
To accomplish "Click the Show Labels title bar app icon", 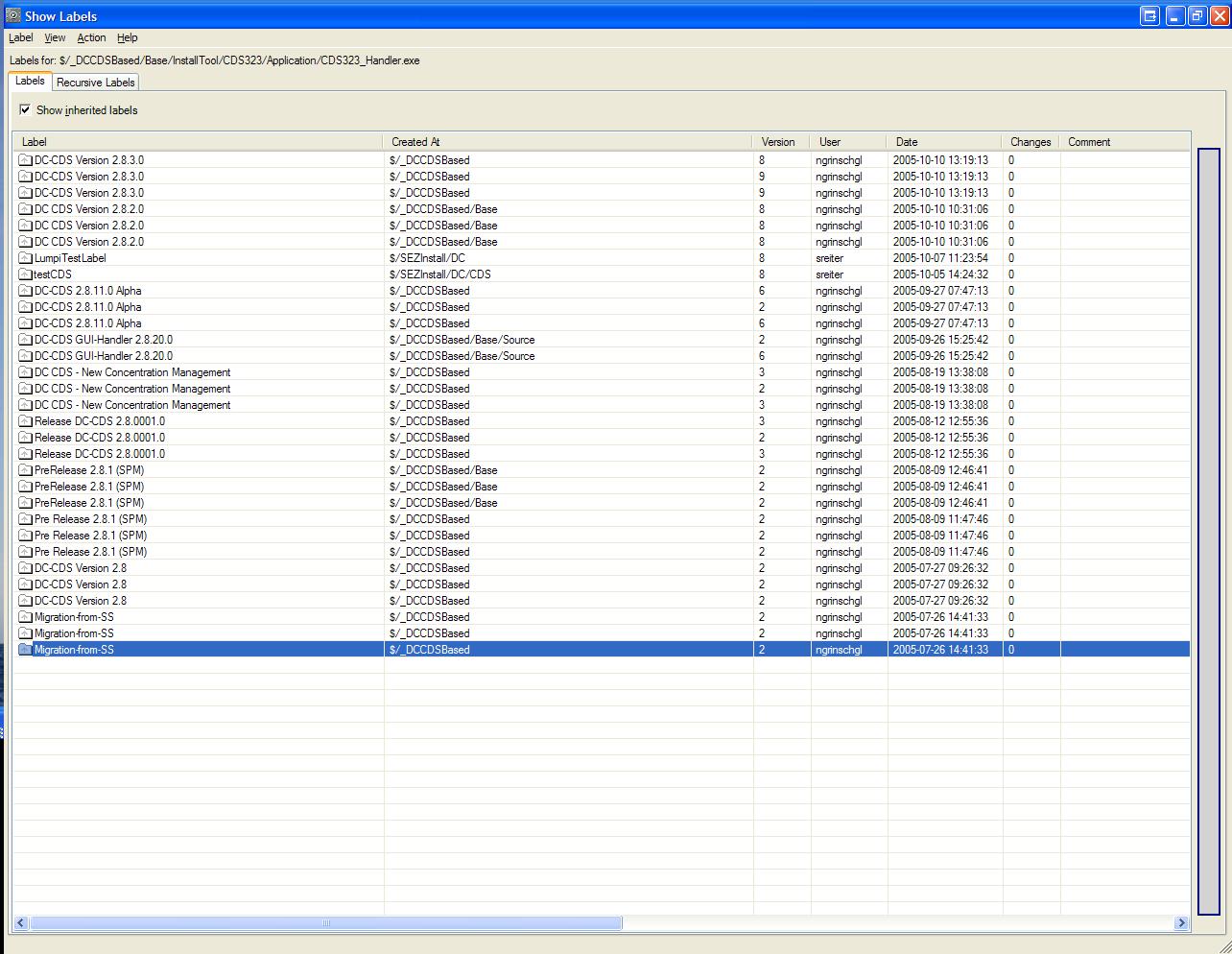I will point(12,15).
